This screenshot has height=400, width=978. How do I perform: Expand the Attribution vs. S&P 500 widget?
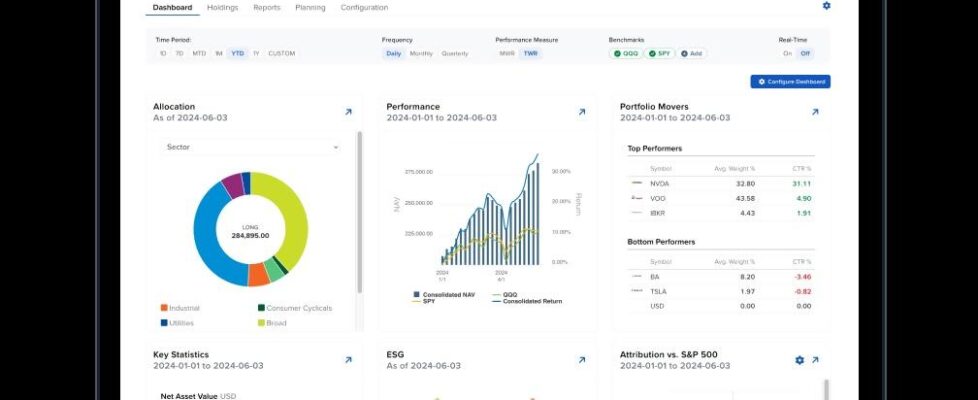(815, 360)
